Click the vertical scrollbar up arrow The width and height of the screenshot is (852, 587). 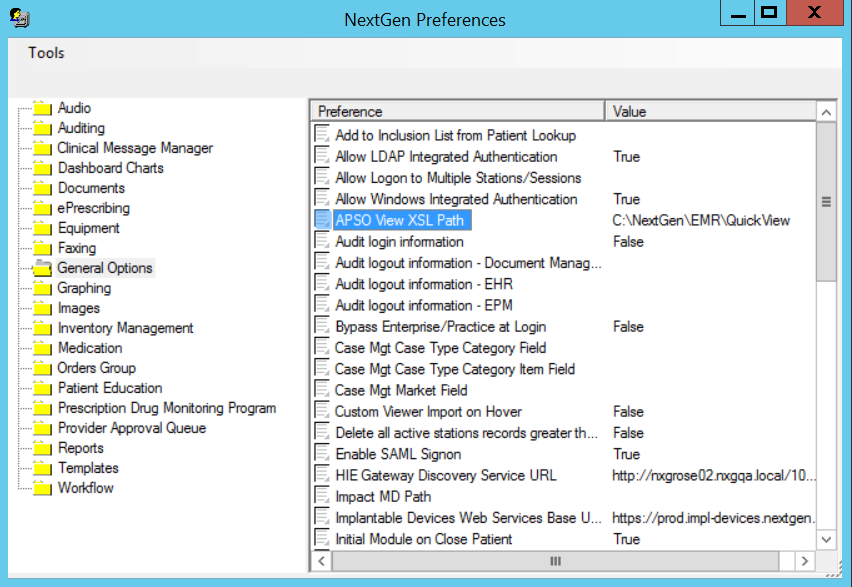click(826, 113)
